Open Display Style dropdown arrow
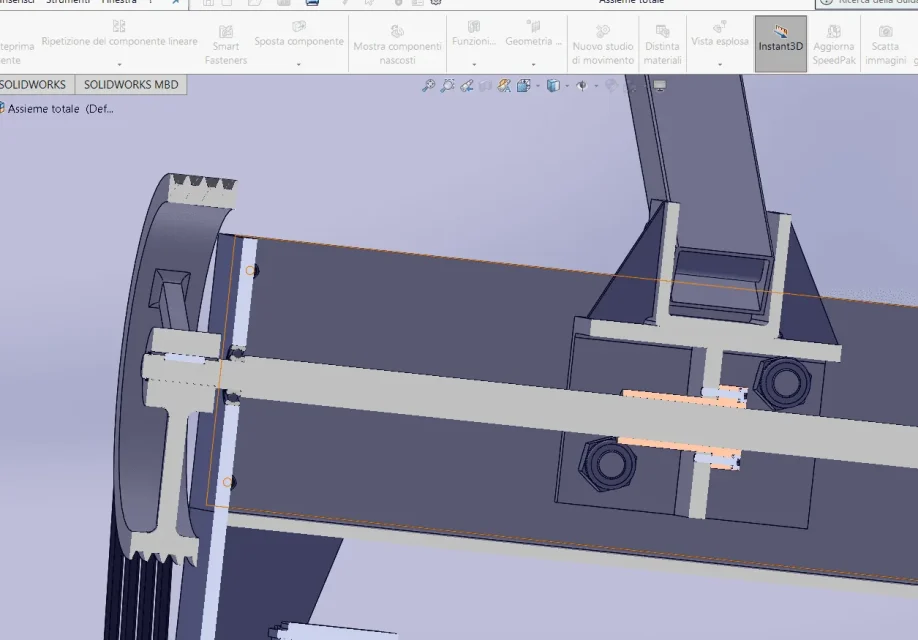This screenshot has width=918, height=640. point(567,87)
